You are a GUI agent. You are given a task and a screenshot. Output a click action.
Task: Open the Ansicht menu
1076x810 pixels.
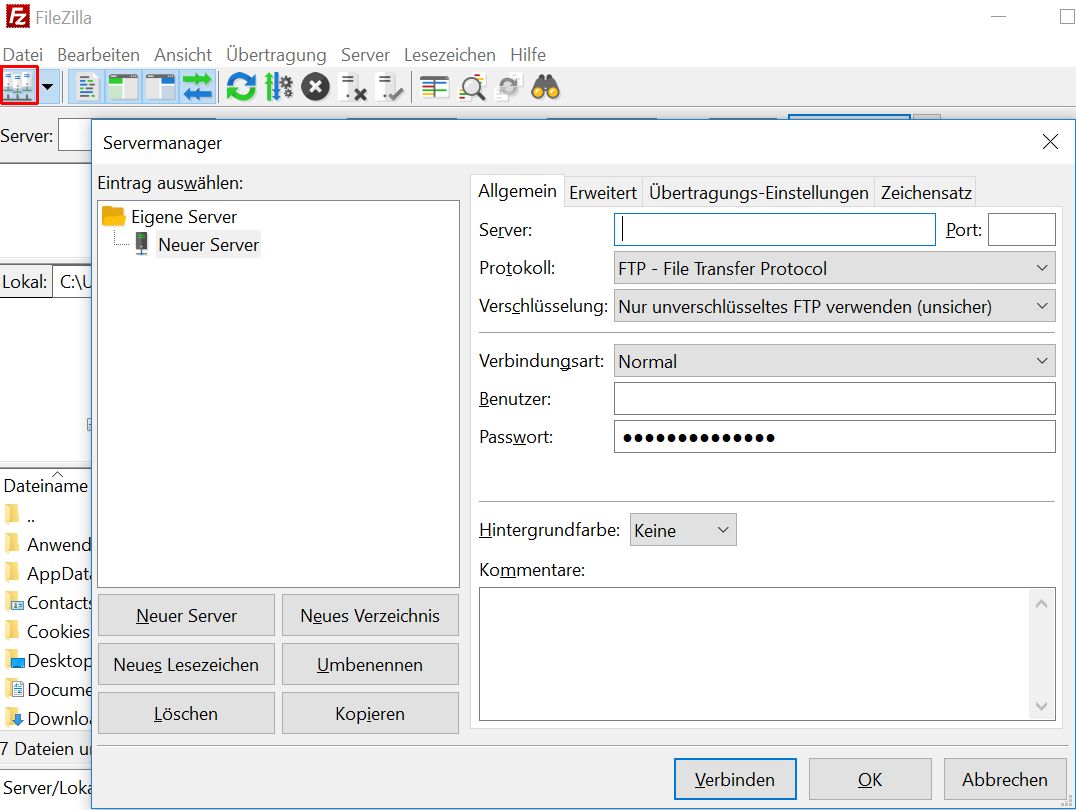click(183, 55)
